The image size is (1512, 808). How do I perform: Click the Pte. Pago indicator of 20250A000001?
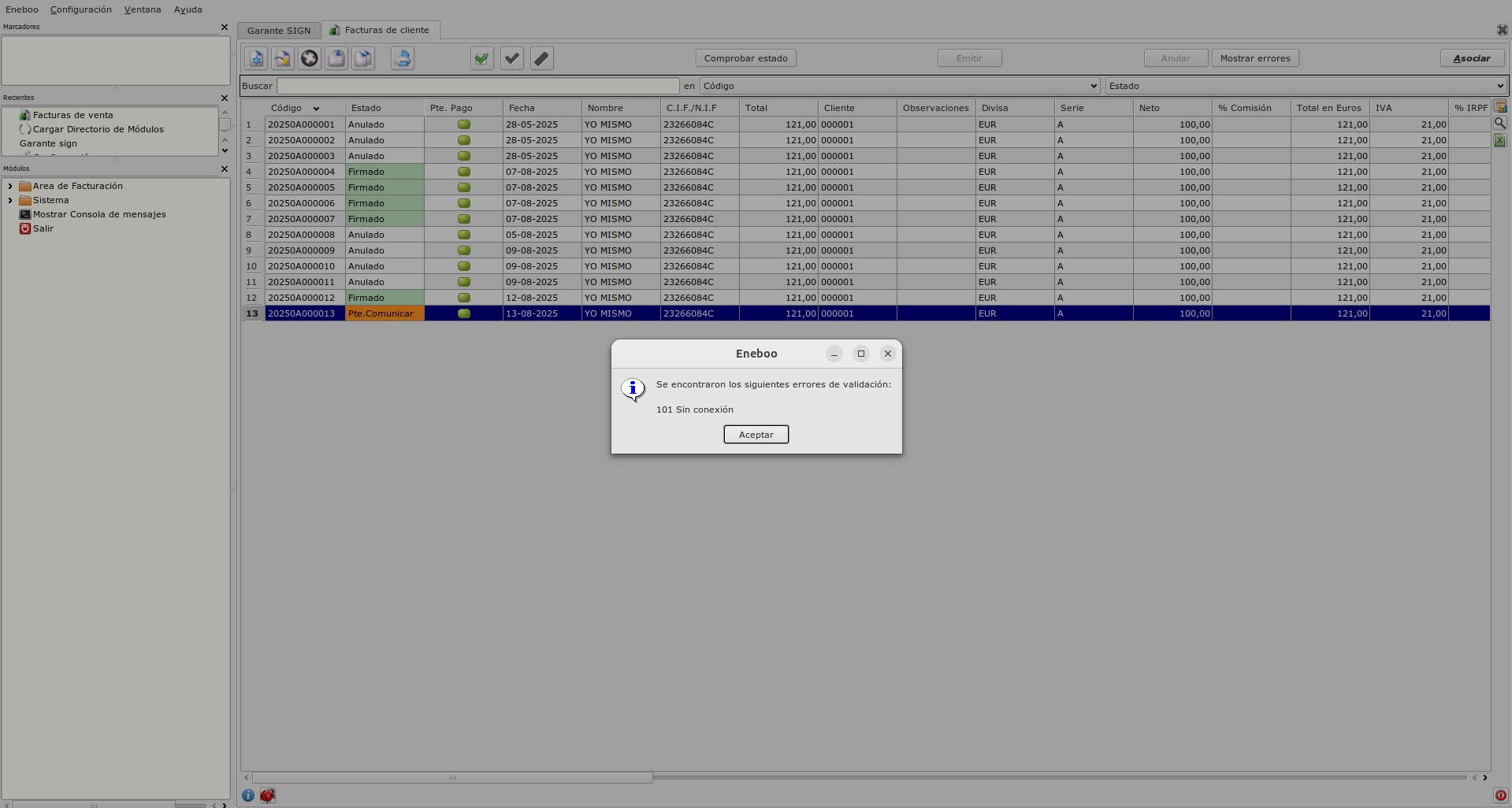(464, 124)
